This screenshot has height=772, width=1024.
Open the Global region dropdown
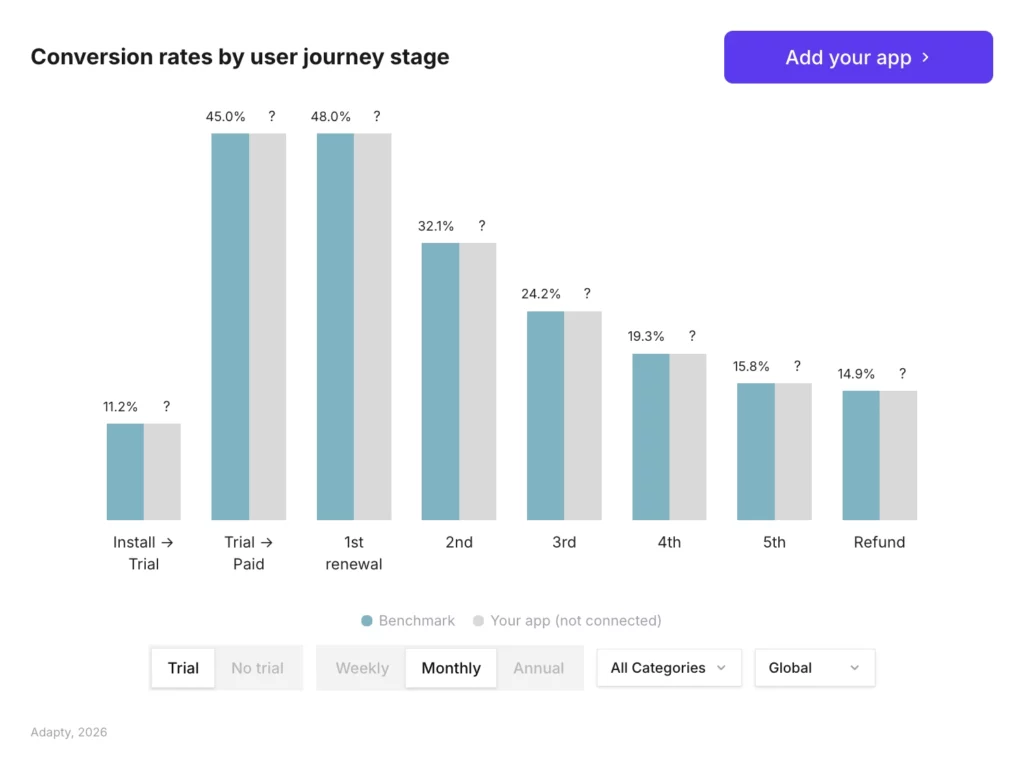(814, 667)
